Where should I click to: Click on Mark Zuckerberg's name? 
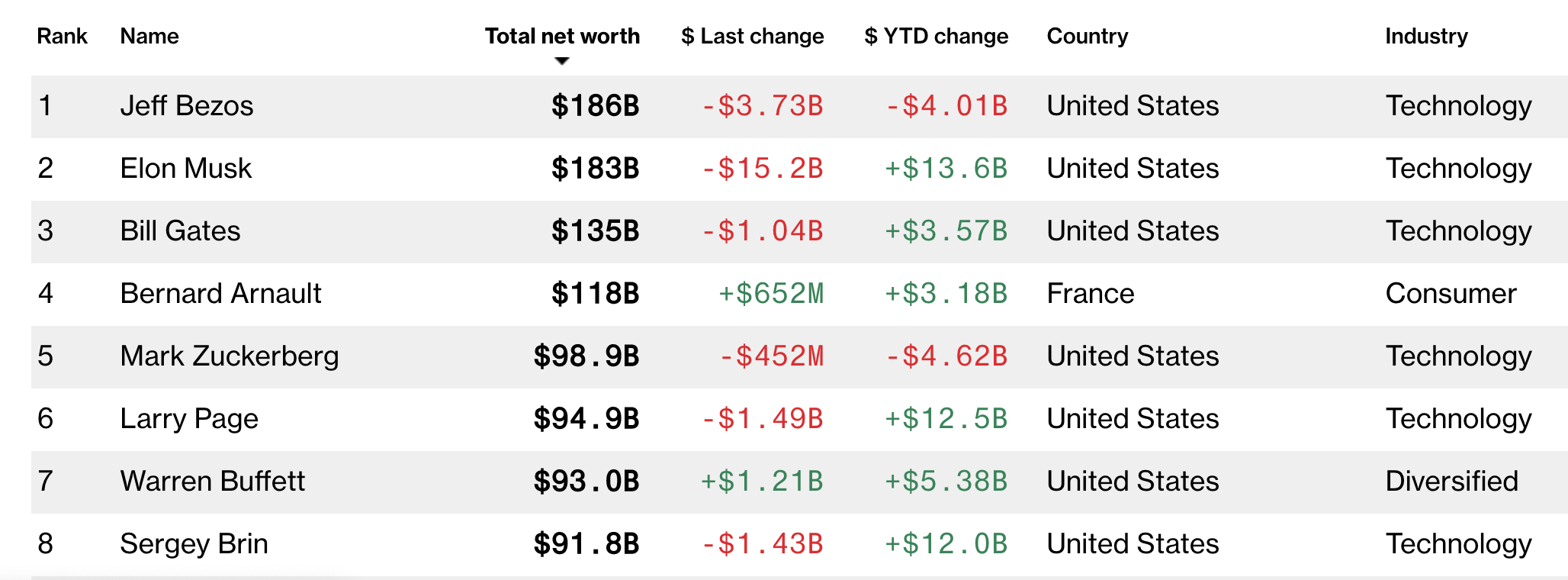[x=230, y=356]
